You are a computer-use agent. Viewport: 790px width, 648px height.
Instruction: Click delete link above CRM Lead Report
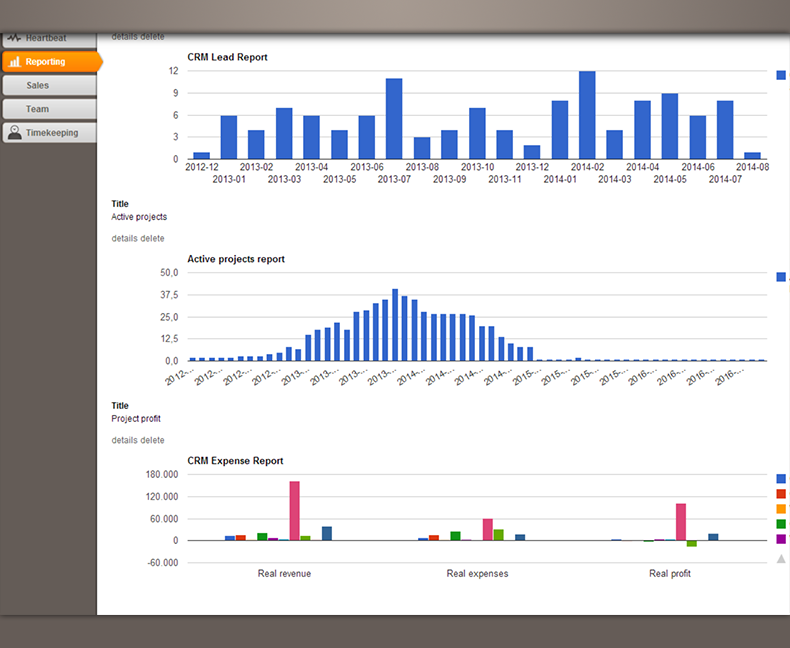(x=152, y=37)
